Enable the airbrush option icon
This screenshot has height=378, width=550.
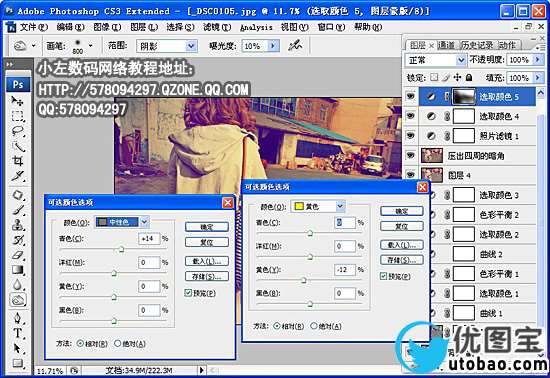295,45
